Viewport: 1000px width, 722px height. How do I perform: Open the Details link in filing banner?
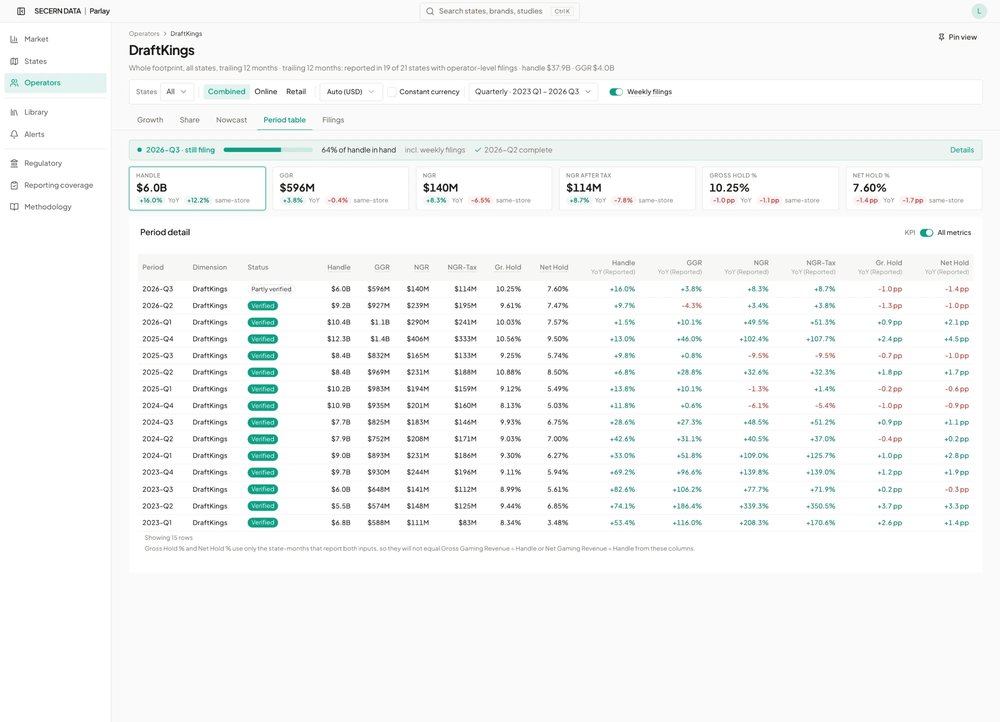point(962,150)
